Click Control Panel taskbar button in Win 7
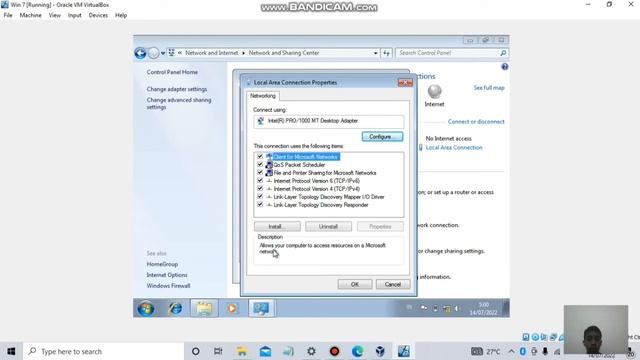This screenshot has height=360, width=640. (x=261, y=308)
